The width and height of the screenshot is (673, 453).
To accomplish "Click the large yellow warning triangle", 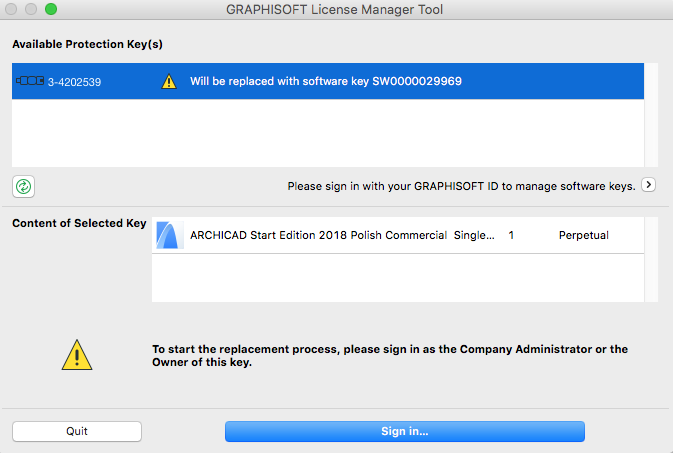I will [77, 354].
